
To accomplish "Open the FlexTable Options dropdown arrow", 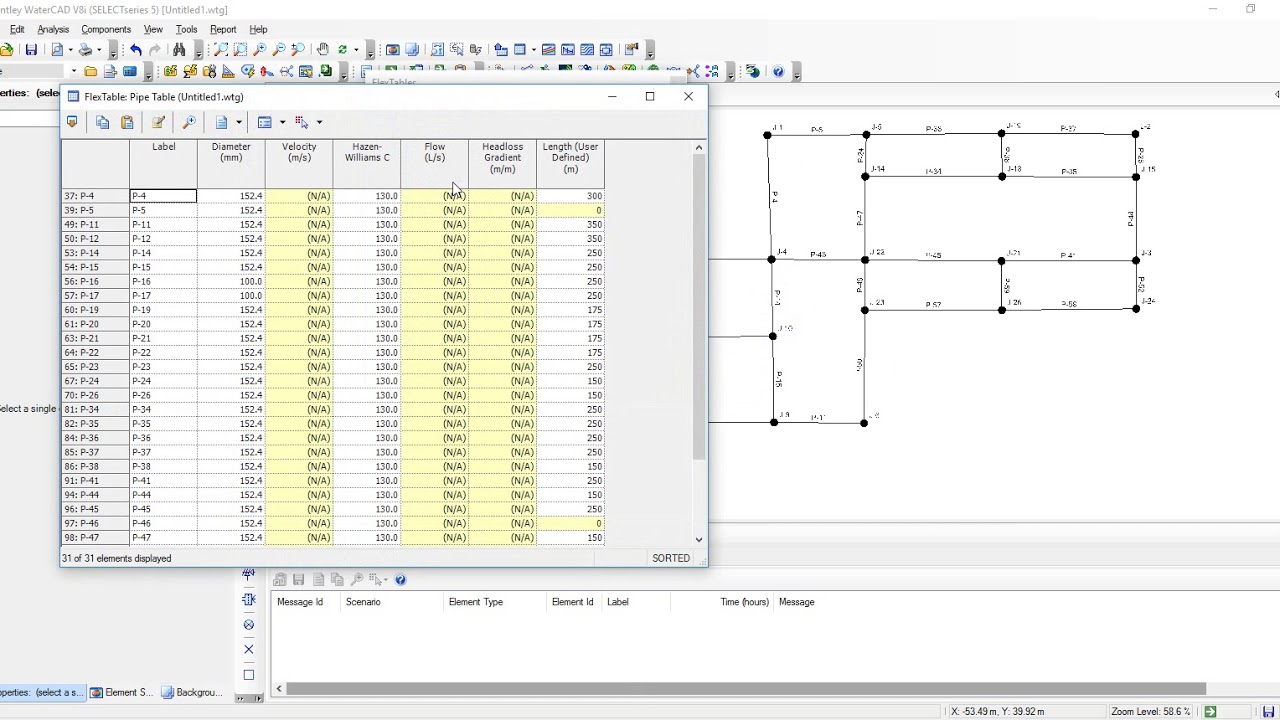I will (x=282, y=122).
